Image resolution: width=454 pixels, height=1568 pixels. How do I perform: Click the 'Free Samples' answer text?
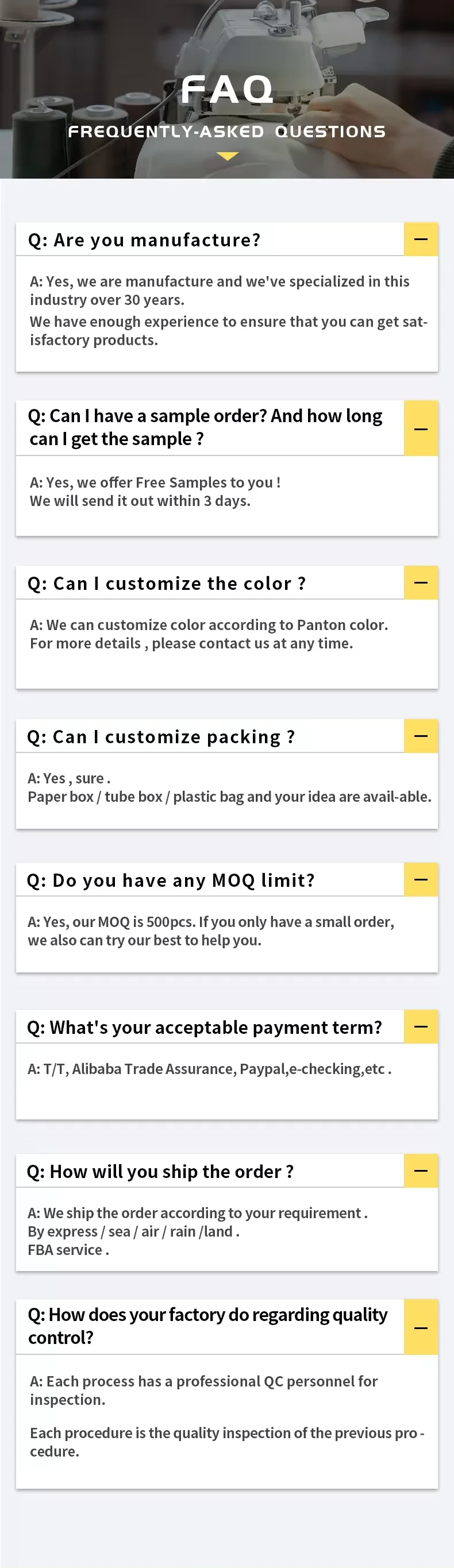coord(155,482)
